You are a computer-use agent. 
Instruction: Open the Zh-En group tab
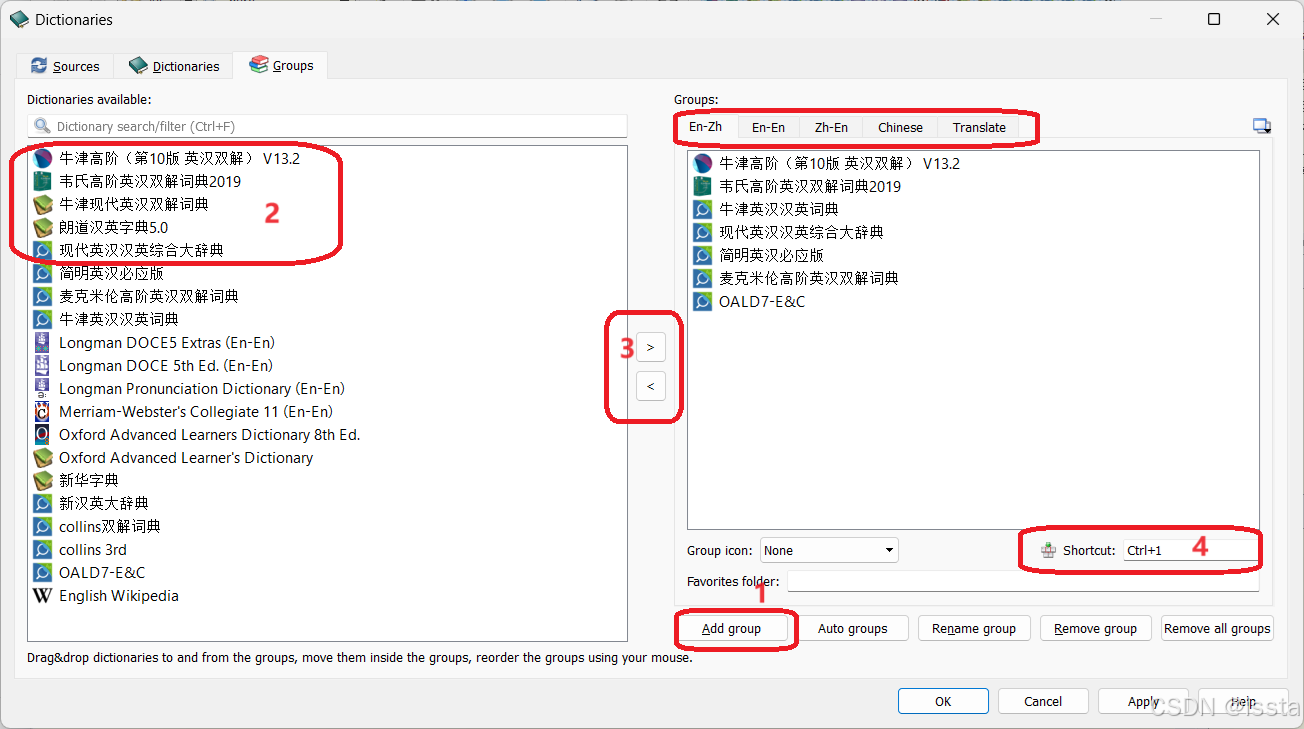coord(831,127)
